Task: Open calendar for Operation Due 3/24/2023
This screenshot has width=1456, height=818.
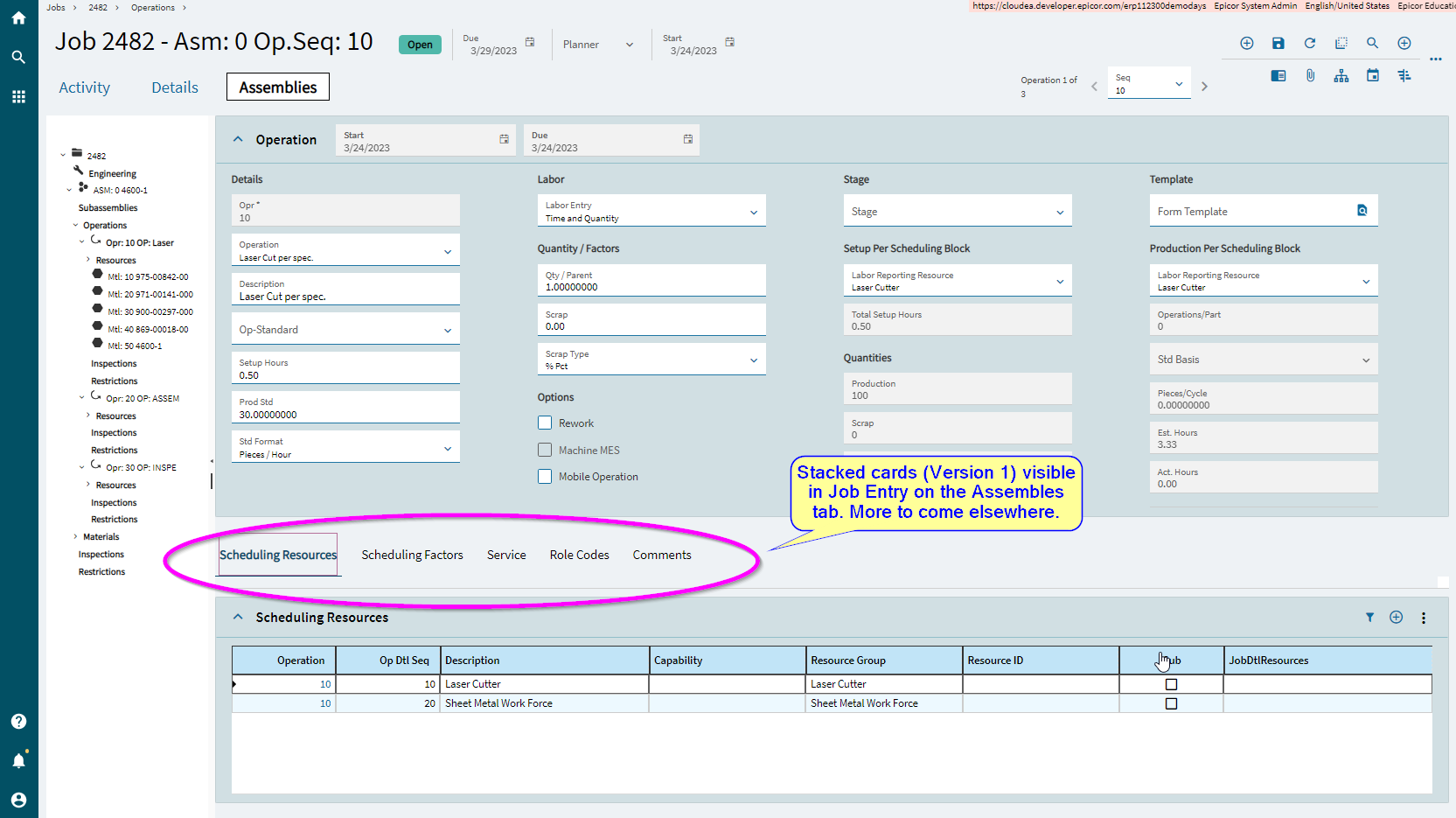Action: [x=688, y=139]
